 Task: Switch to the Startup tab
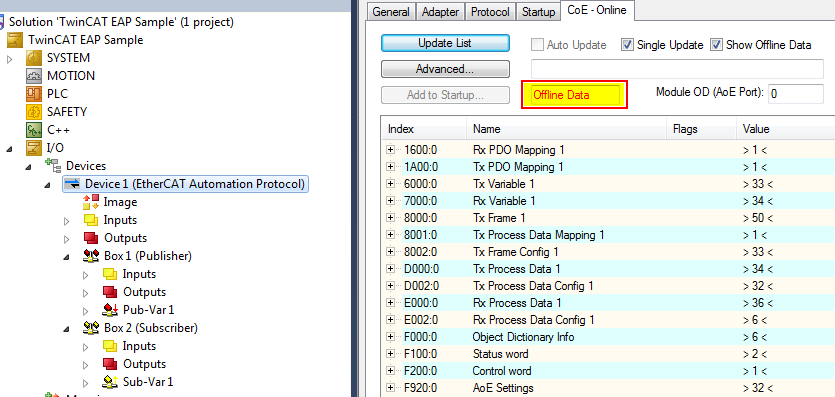[x=538, y=12]
